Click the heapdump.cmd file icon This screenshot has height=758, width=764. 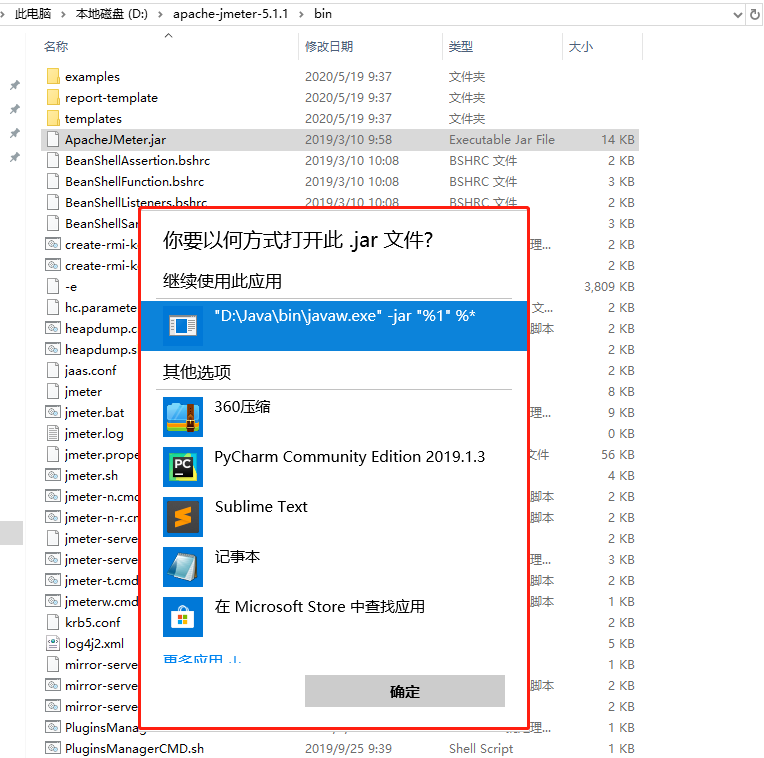53,328
